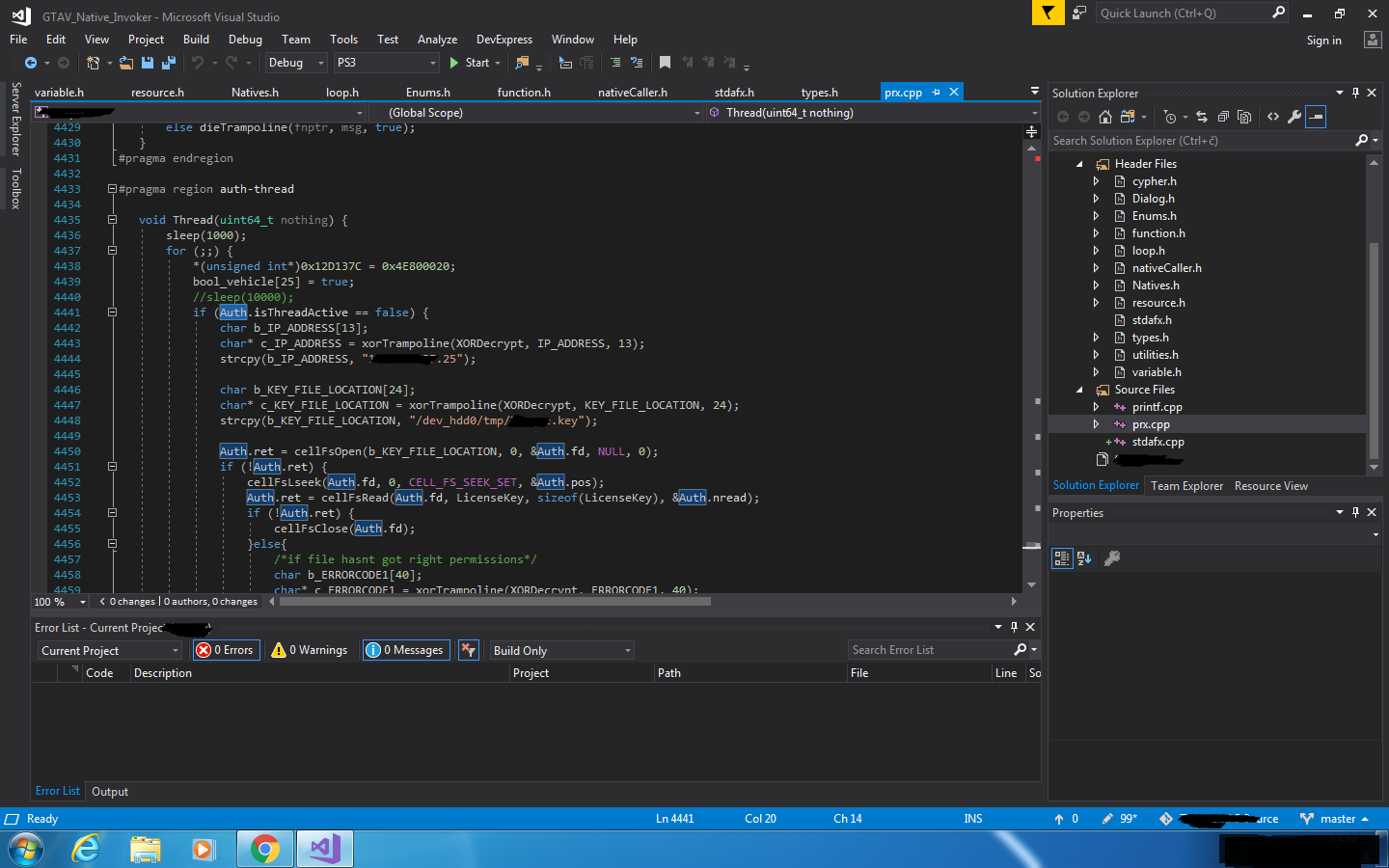Toggle Preview Selected Items button
Viewport: 1389px width, 868px height.
click(1317, 117)
